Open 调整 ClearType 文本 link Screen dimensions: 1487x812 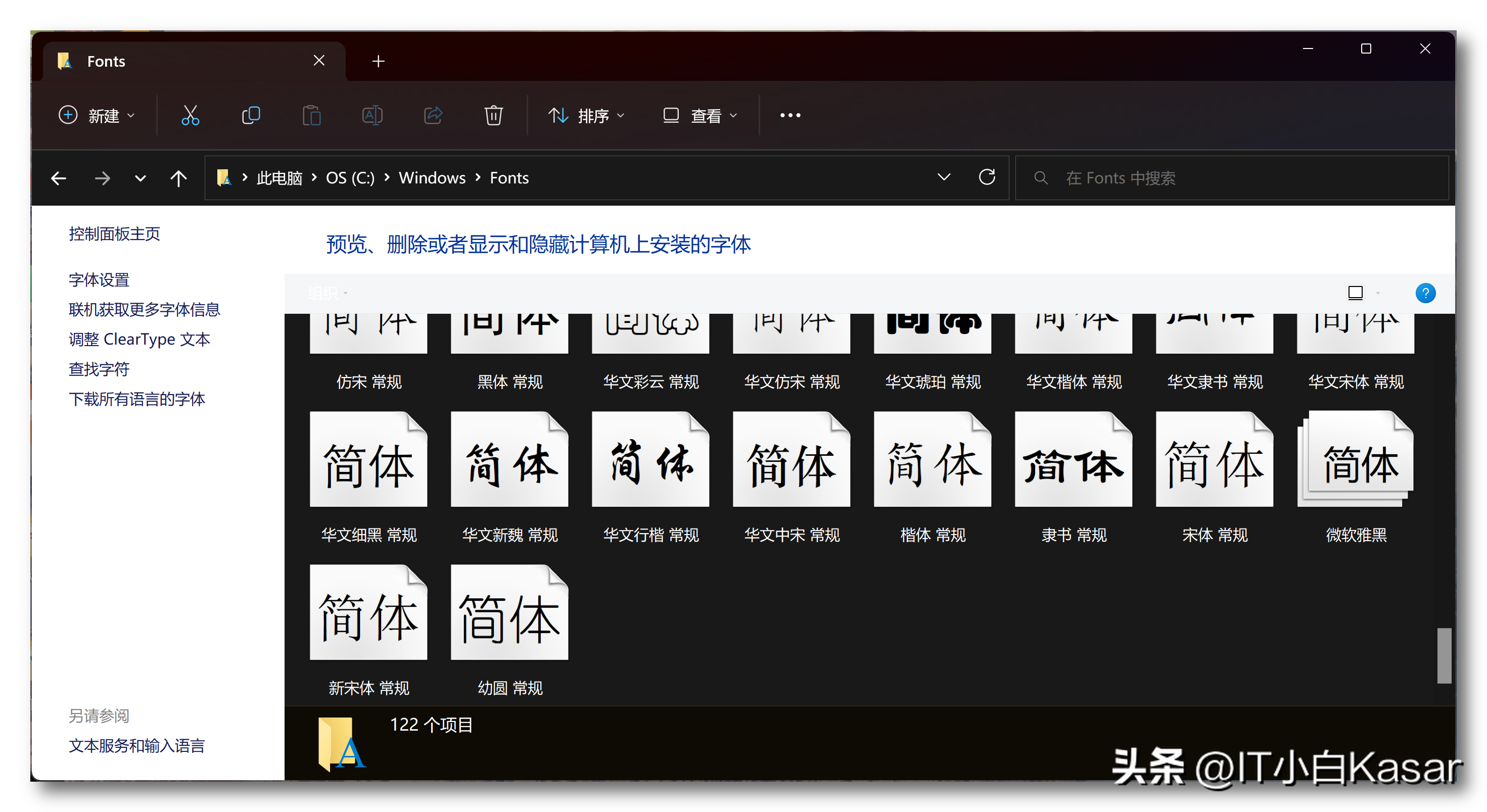pyautogui.click(x=139, y=340)
